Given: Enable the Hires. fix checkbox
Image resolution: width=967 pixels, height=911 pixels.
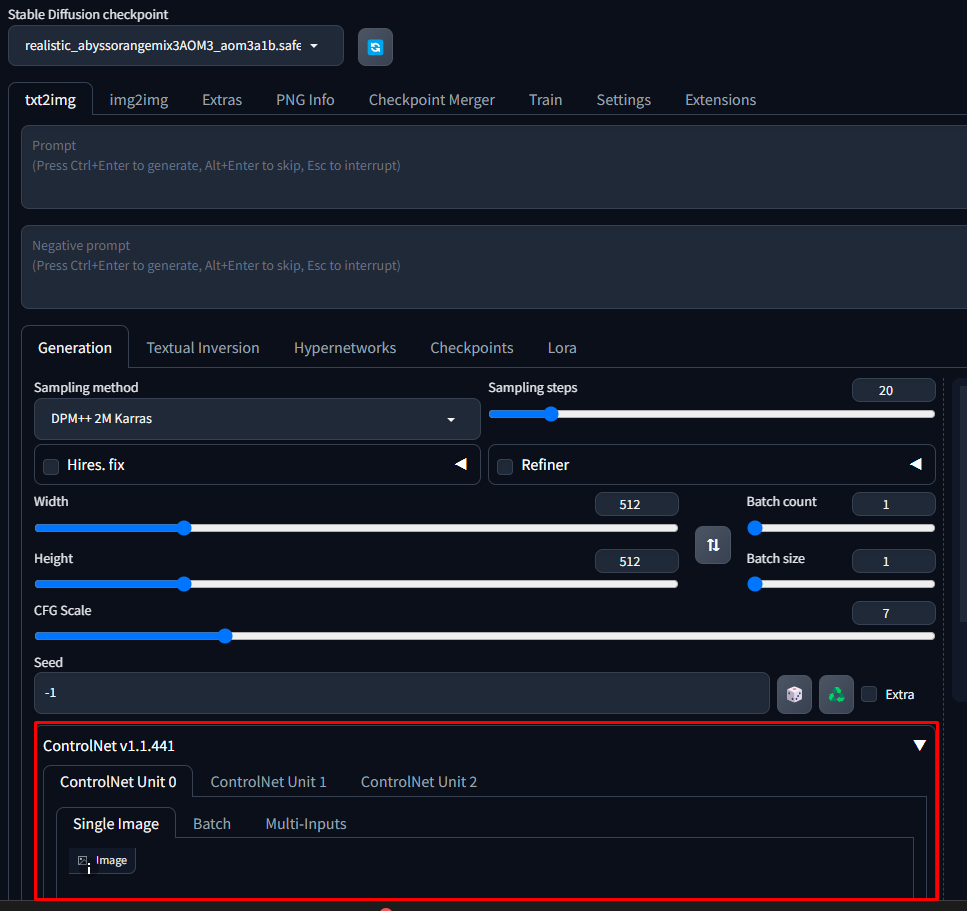Looking at the screenshot, I should [51, 466].
